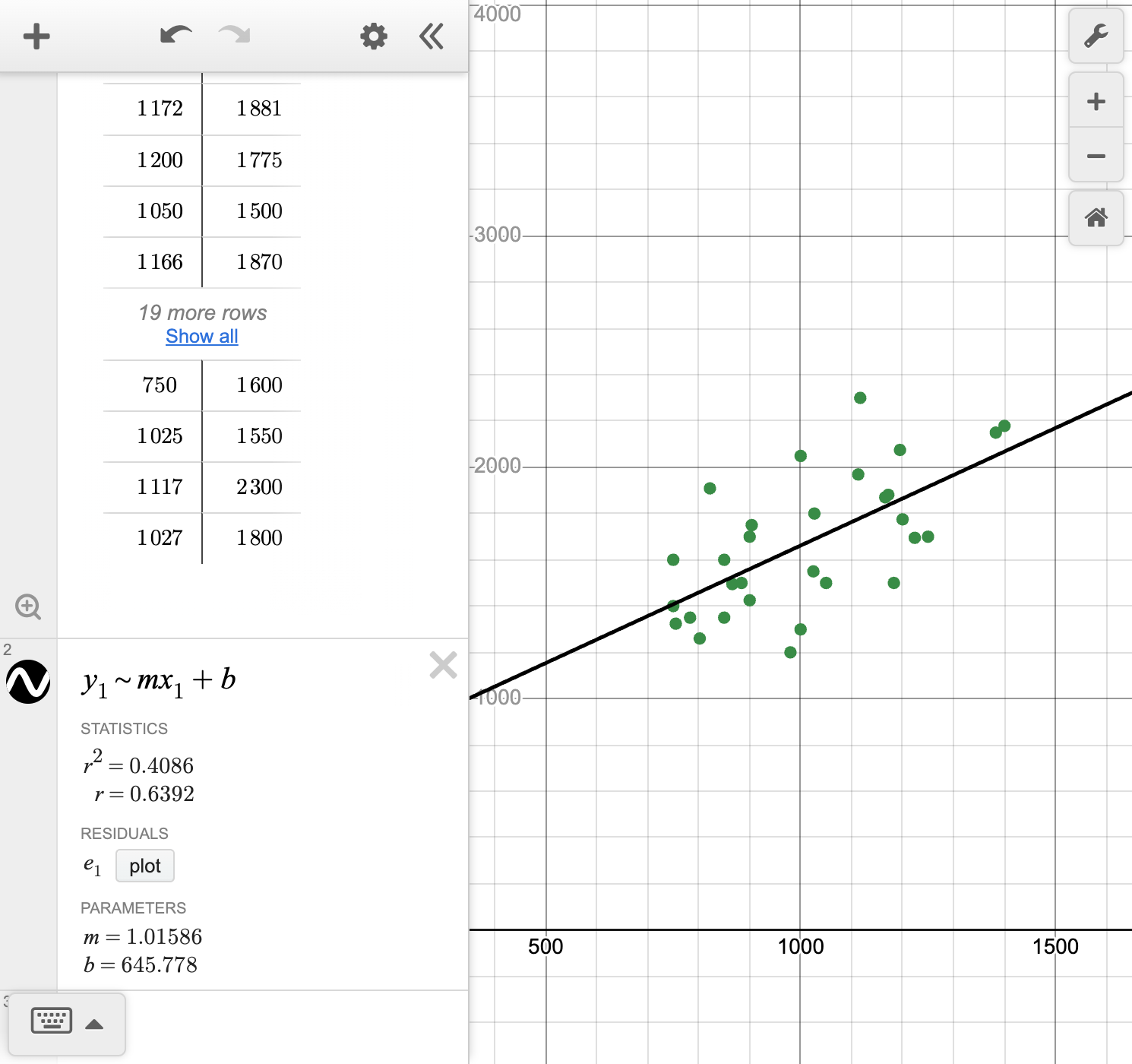
Task: Open the on-screen keyboard
Action: (51, 1021)
